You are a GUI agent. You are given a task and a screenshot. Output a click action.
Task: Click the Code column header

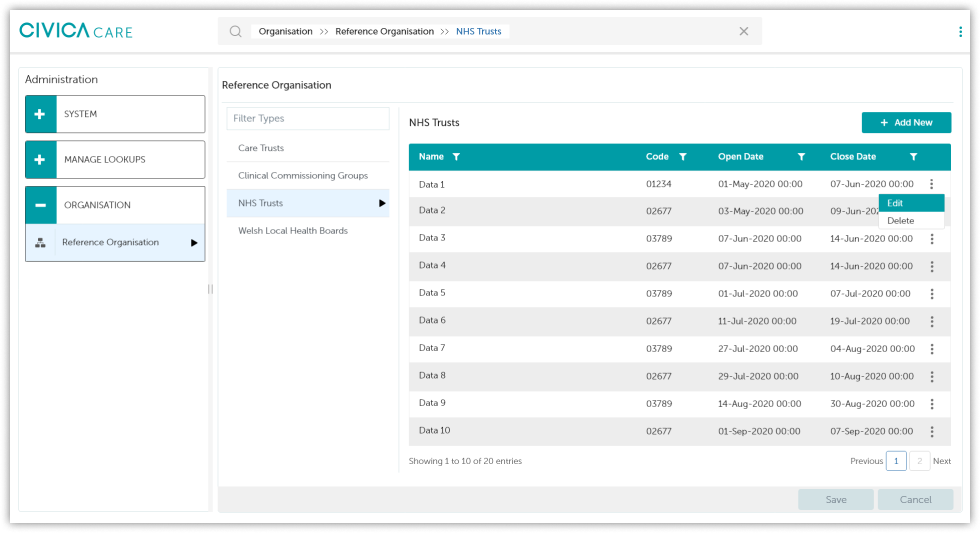click(x=657, y=157)
